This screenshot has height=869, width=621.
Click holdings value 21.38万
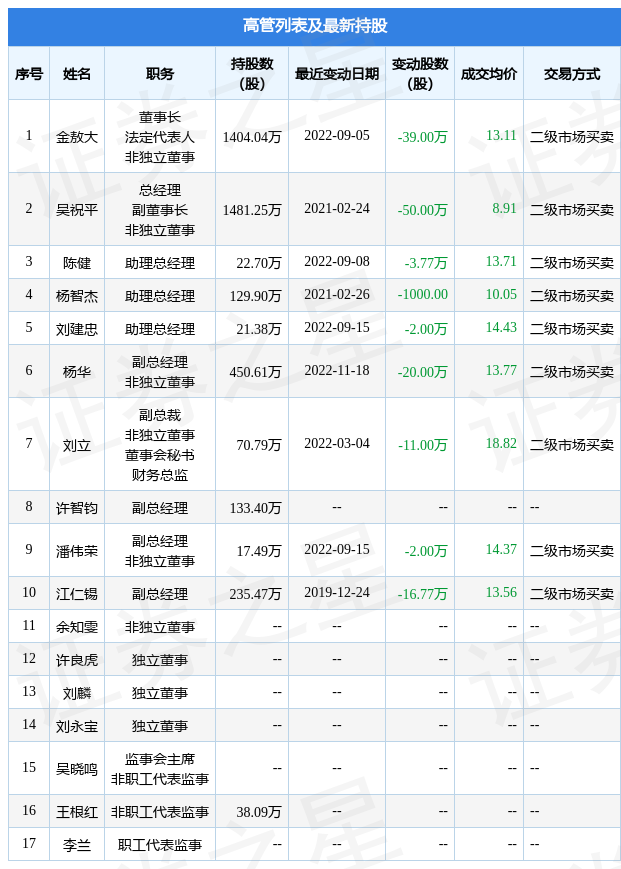pyautogui.click(x=259, y=329)
